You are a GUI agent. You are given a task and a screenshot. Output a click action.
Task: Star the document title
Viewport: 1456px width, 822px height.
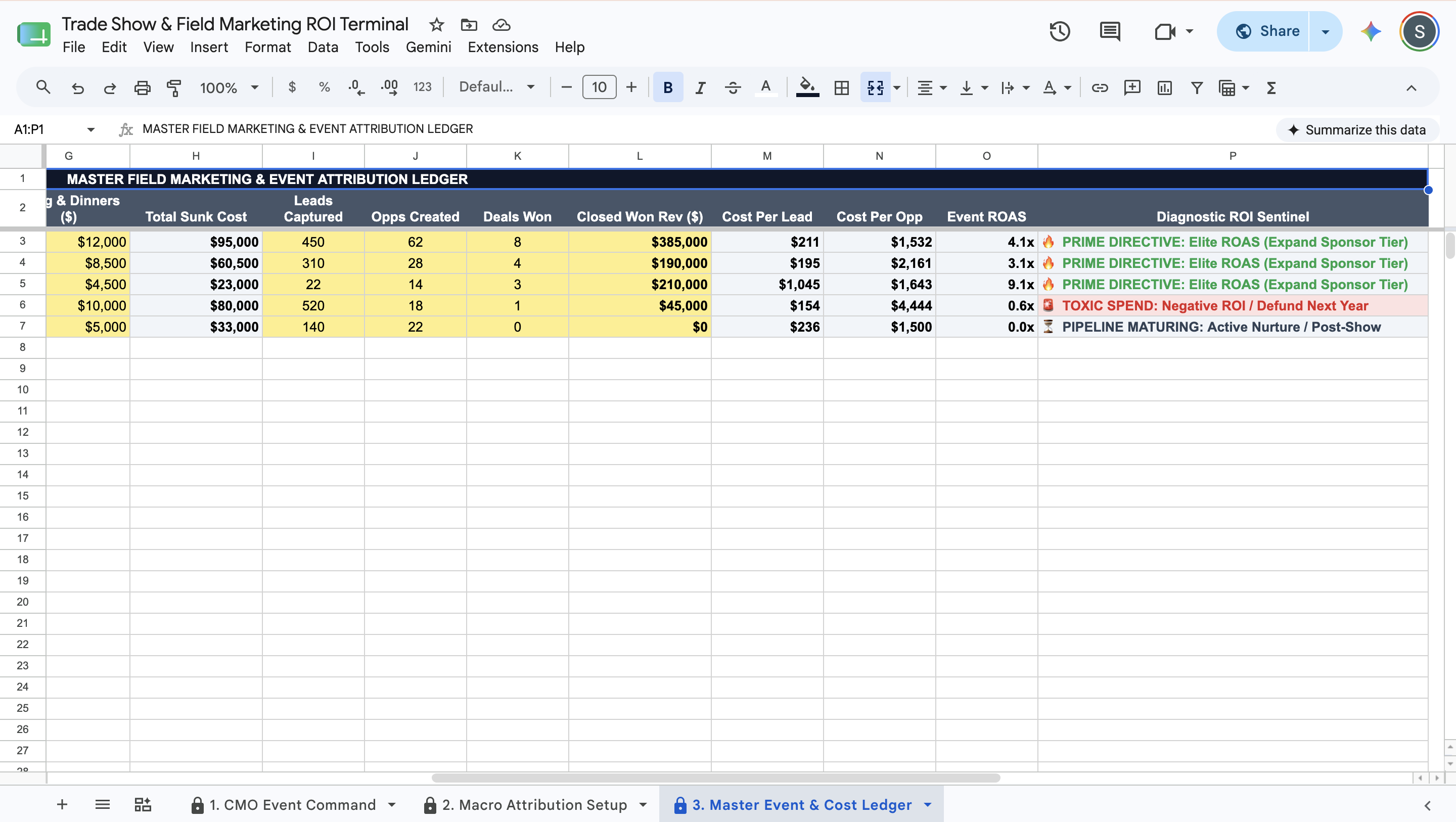pos(436,25)
